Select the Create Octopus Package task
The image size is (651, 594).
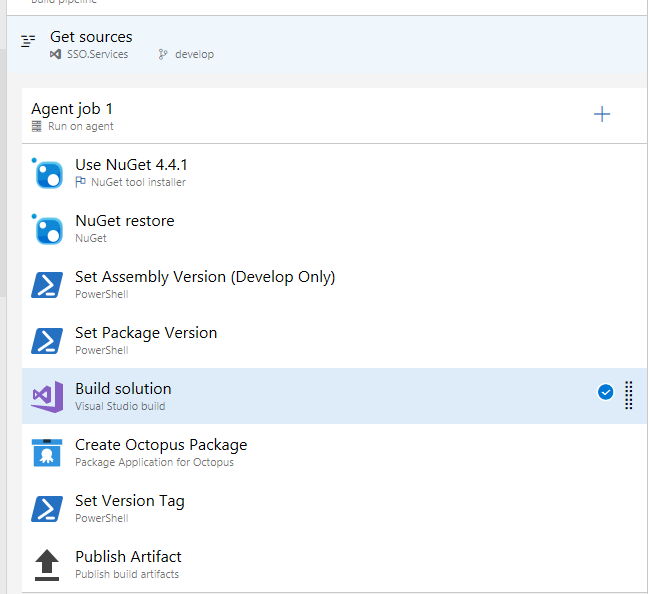point(161,445)
